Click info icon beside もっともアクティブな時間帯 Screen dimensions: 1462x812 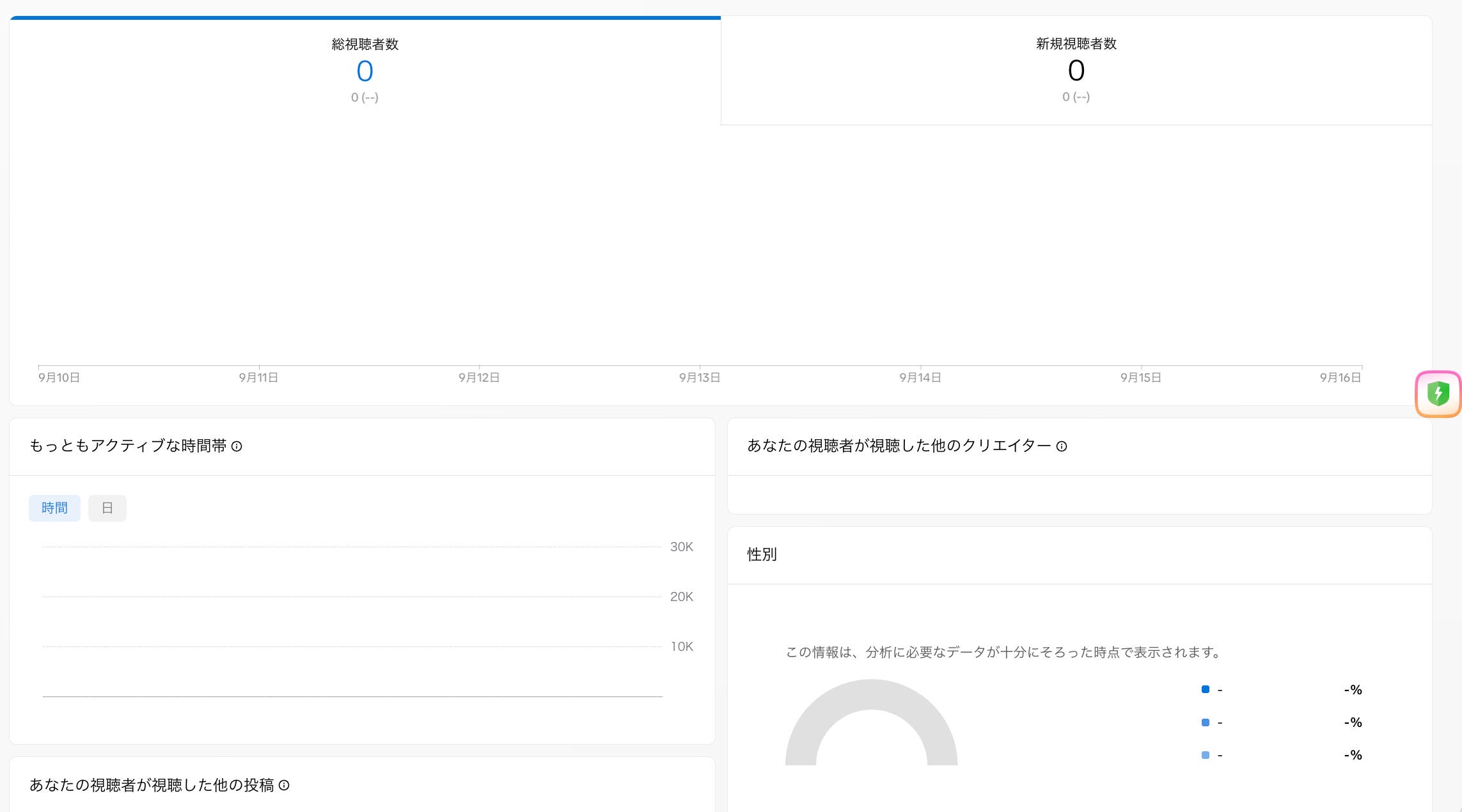click(237, 446)
